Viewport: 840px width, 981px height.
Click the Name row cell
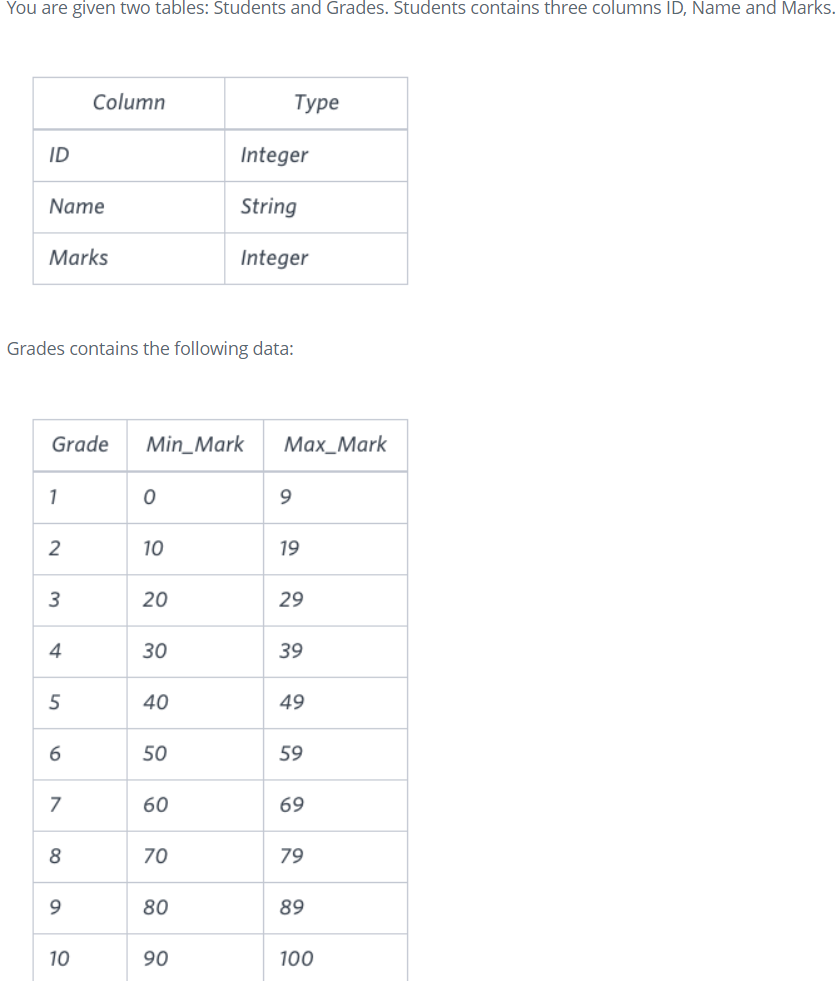129,207
